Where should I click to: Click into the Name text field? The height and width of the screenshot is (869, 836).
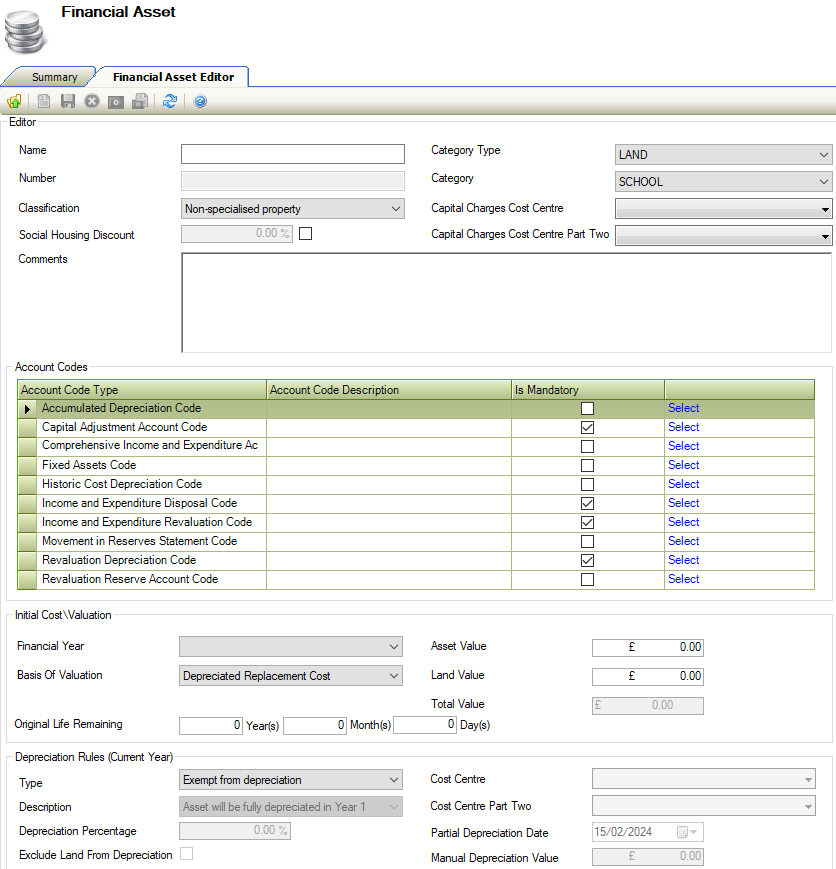click(x=292, y=154)
